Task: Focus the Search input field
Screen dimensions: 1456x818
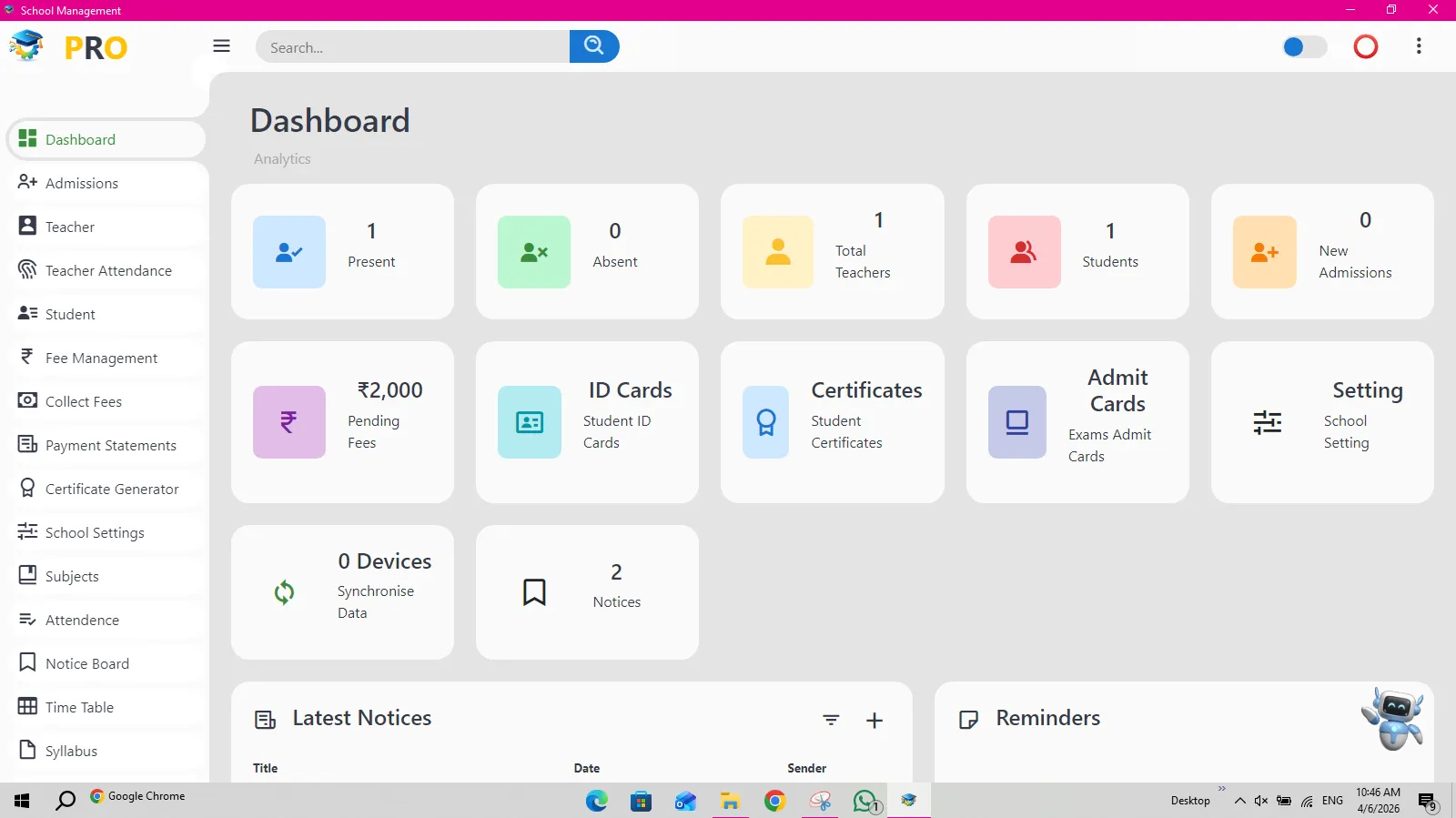Action: coord(413,46)
